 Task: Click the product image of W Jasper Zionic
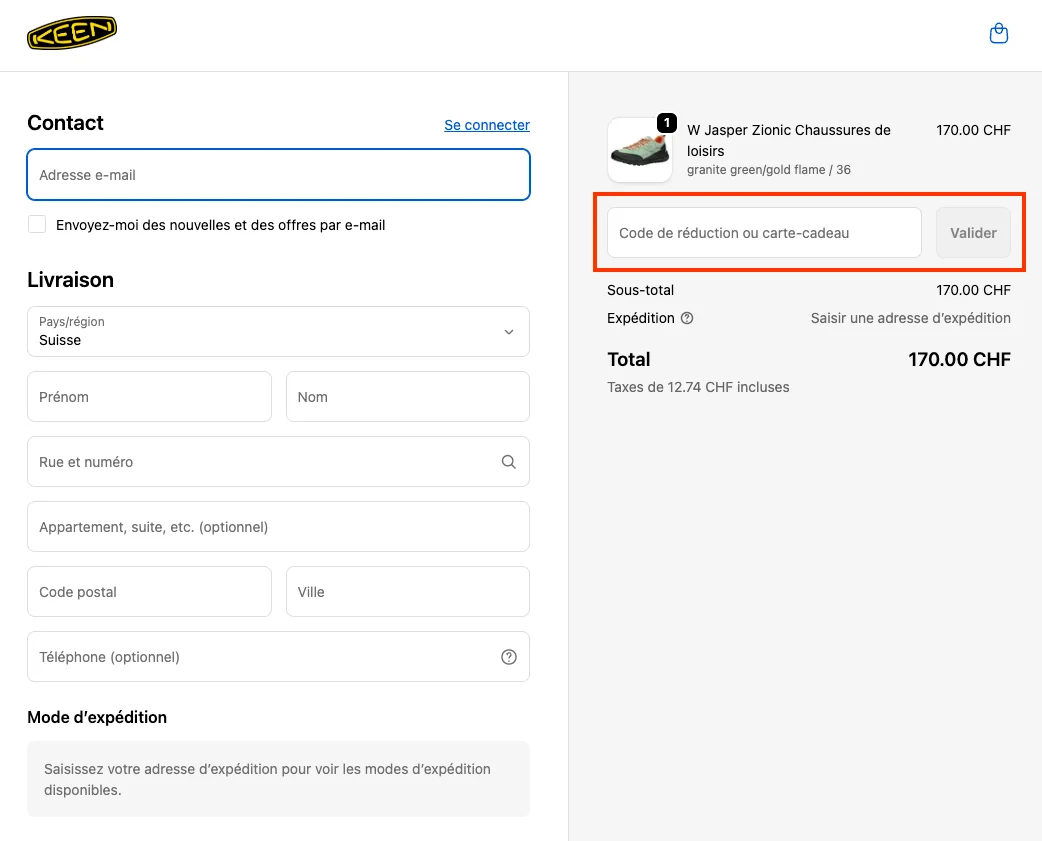coord(640,150)
